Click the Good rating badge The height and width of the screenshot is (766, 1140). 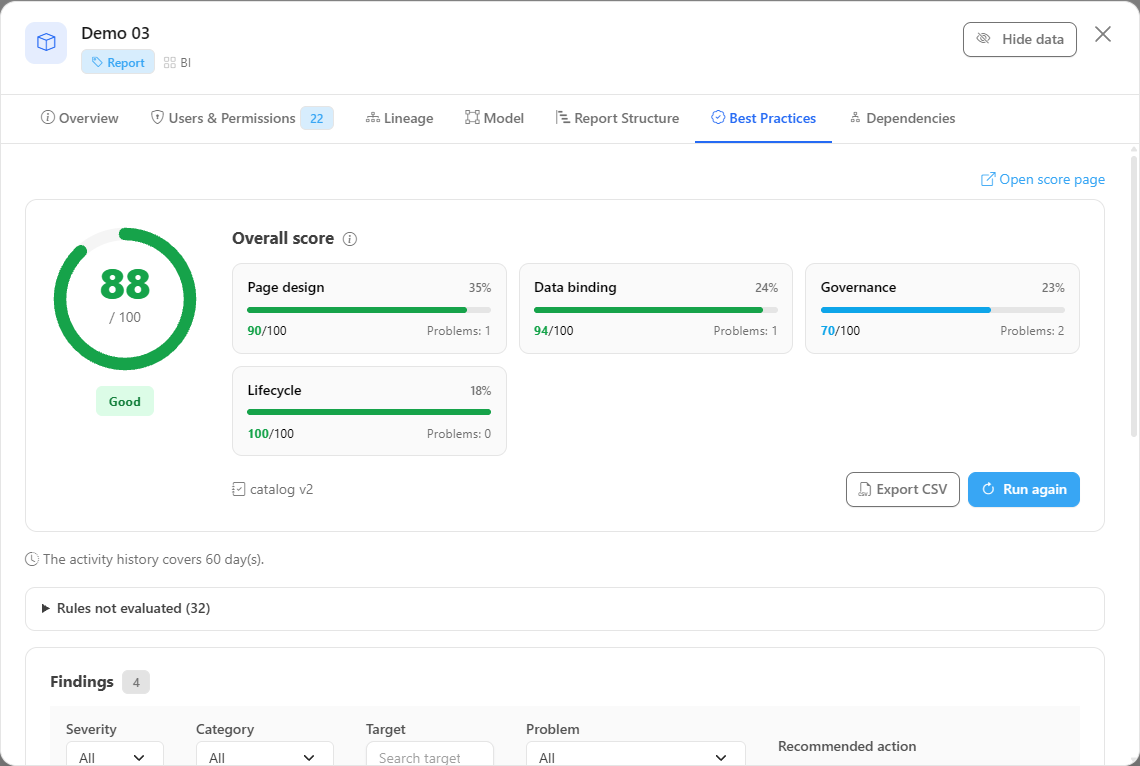(125, 401)
